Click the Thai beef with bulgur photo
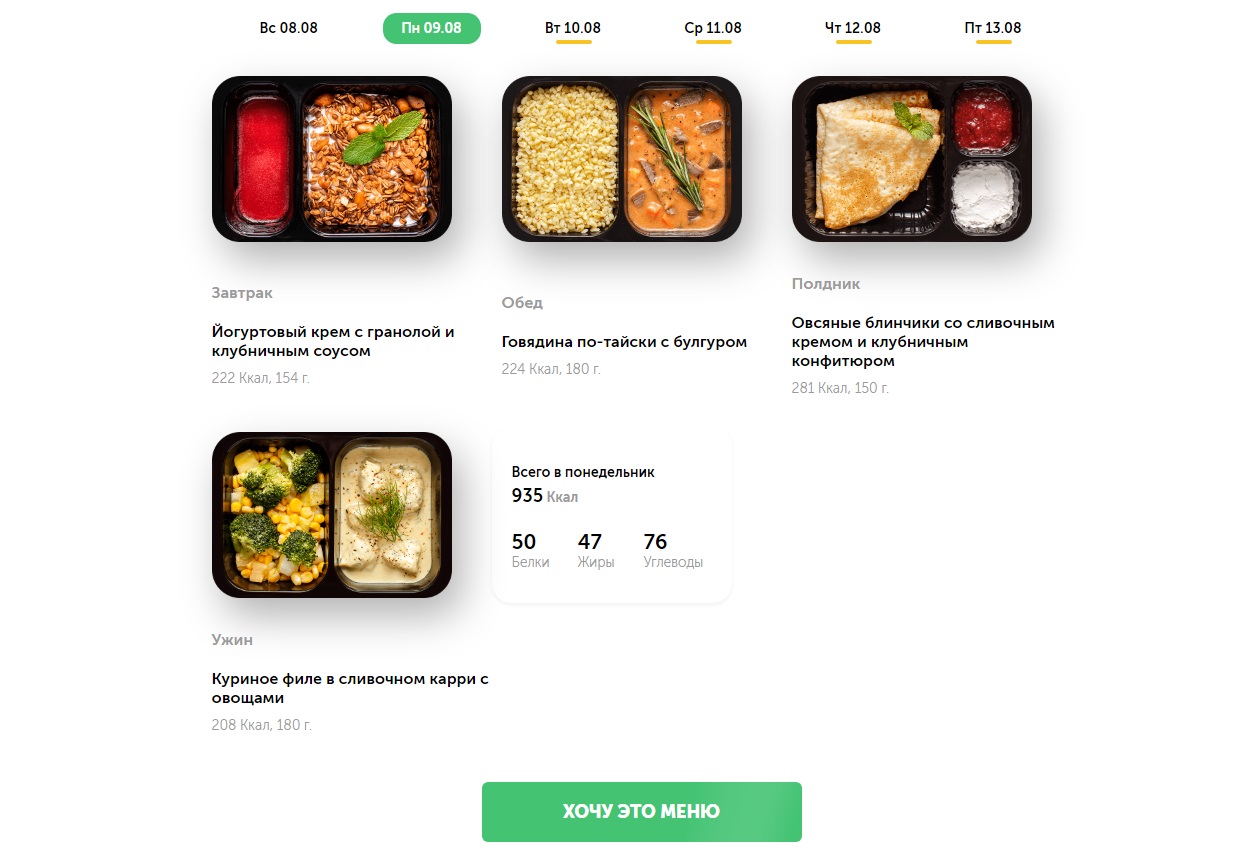This screenshot has width=1241, height=847. pos(622,159)
